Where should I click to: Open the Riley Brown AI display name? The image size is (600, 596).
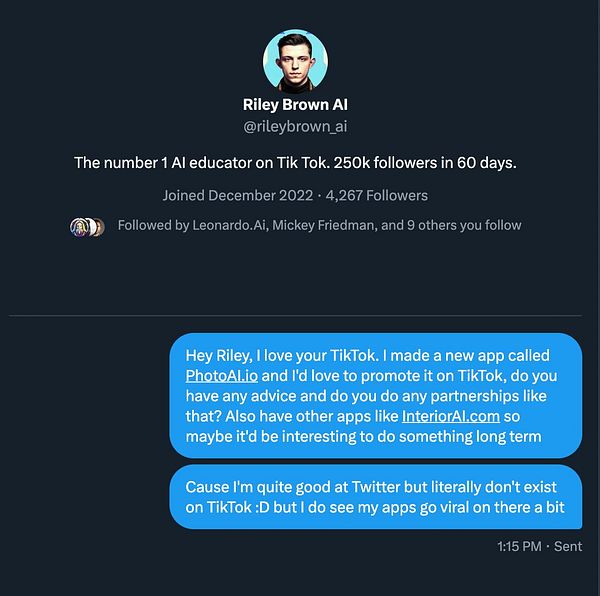click(295, 105)
